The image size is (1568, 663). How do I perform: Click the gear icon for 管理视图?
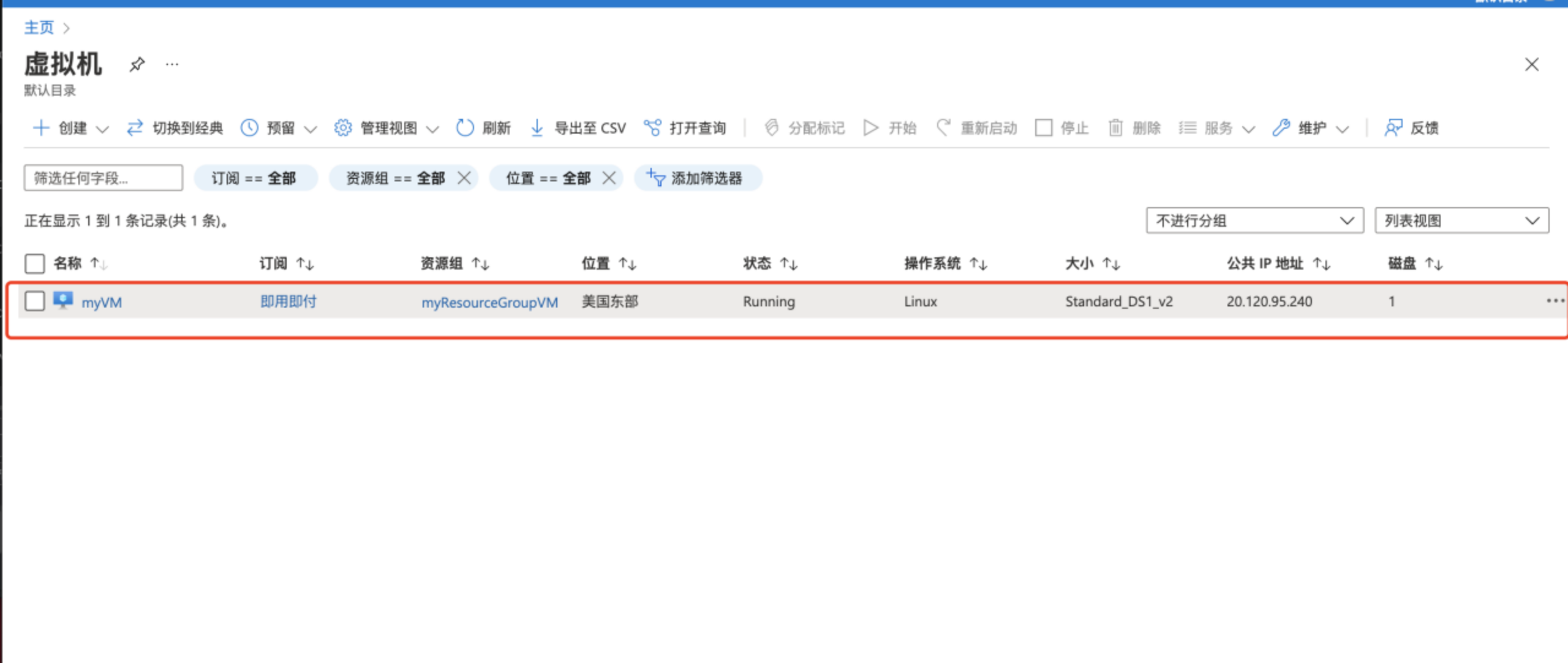click(x=343, y=128)
